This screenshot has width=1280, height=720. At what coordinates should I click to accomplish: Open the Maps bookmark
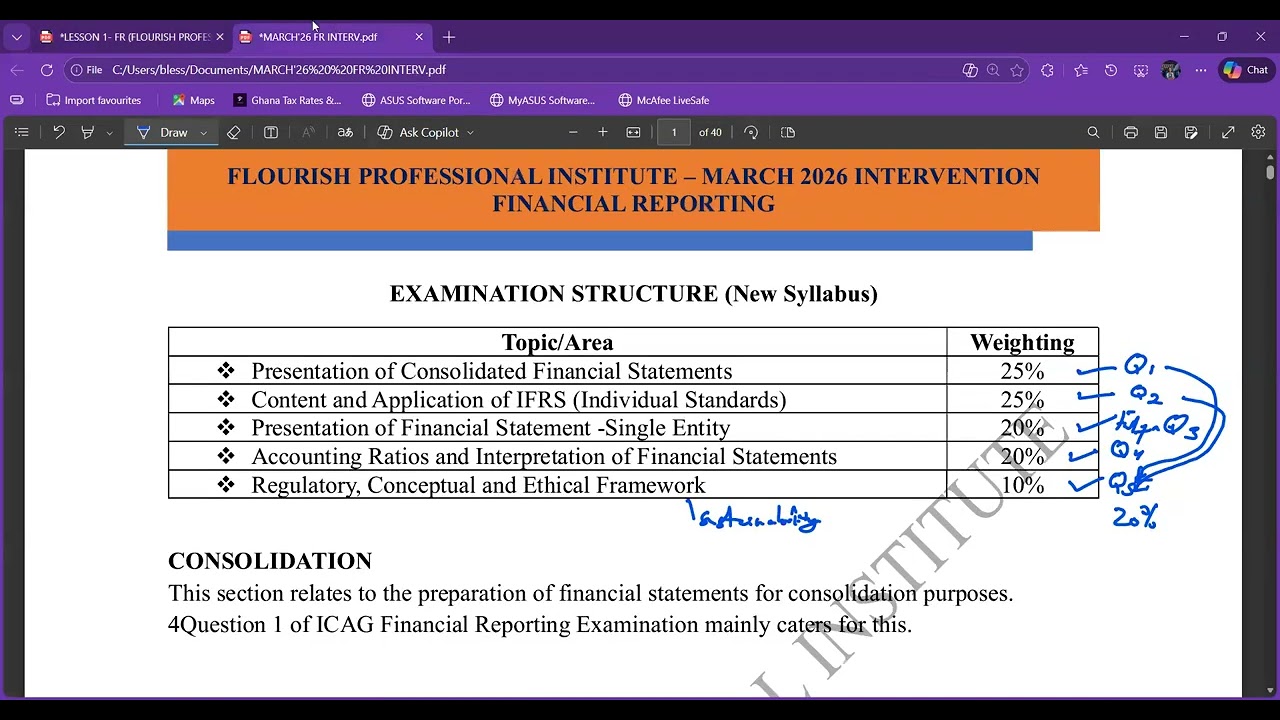coord(194,100)
